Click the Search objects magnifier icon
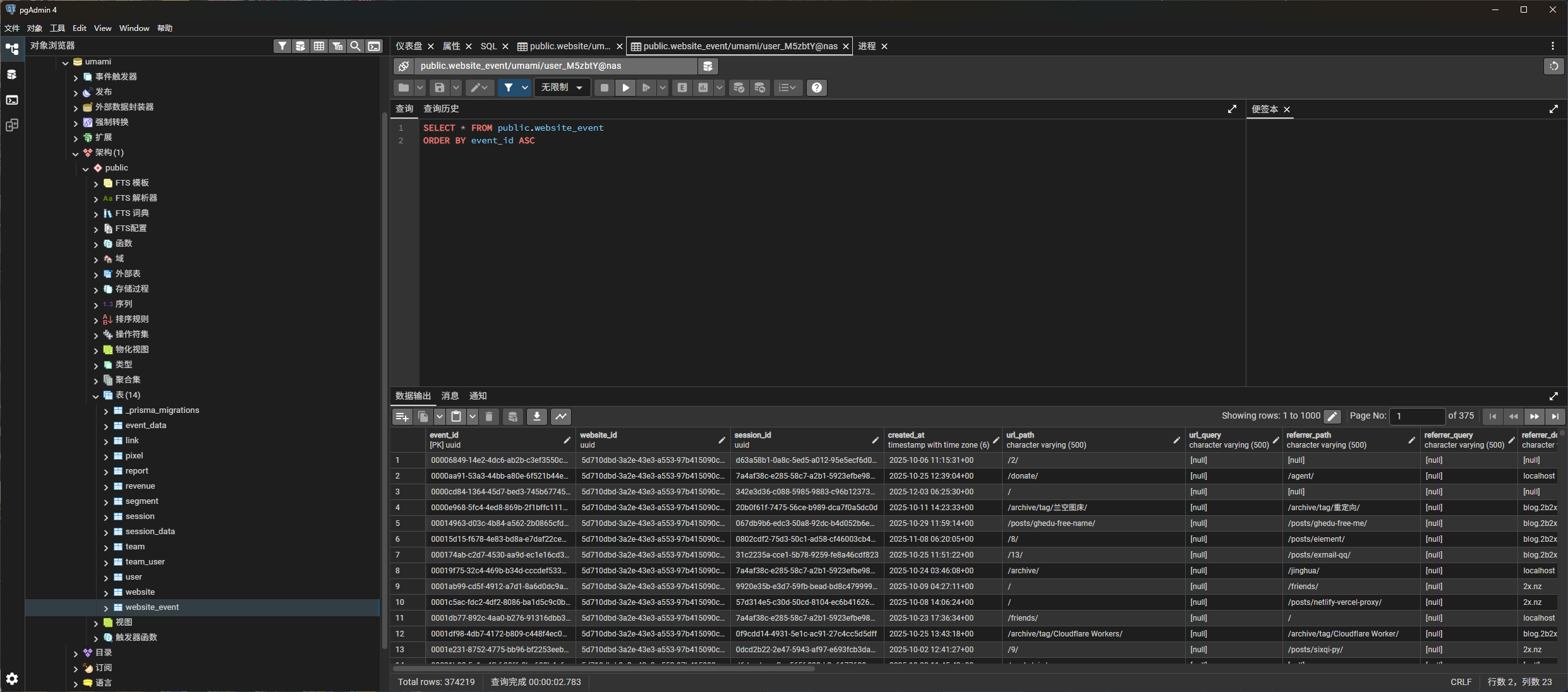 point(356,46)
